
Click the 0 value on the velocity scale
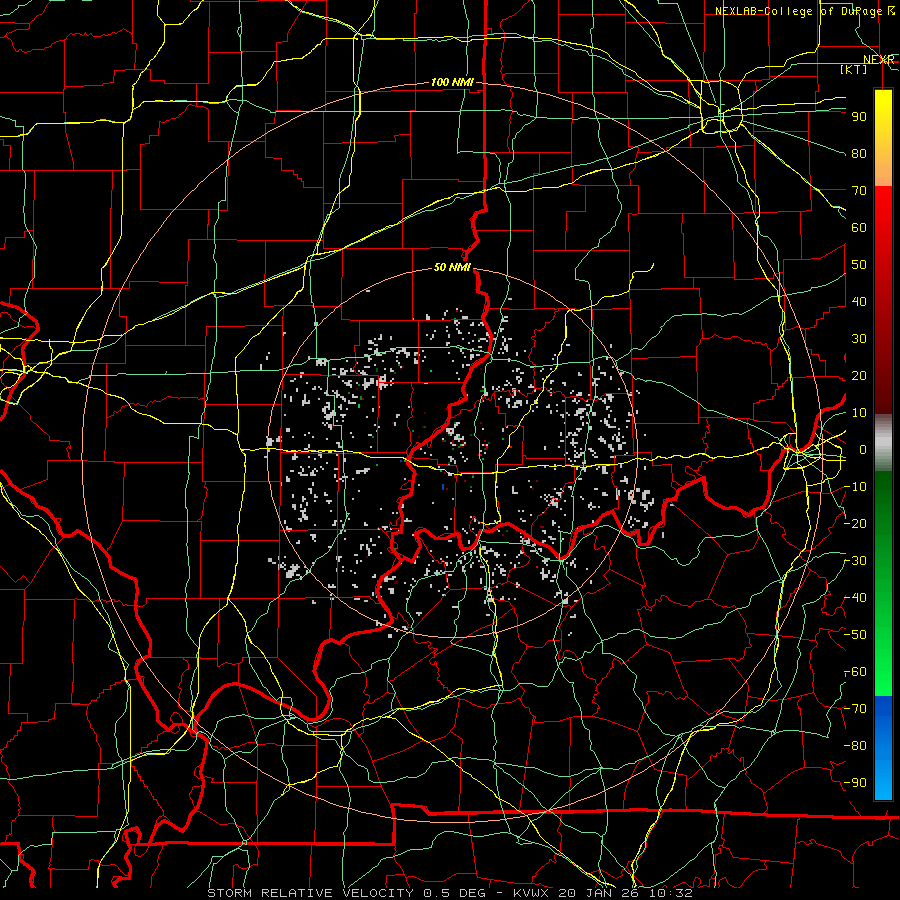point(863,450)
